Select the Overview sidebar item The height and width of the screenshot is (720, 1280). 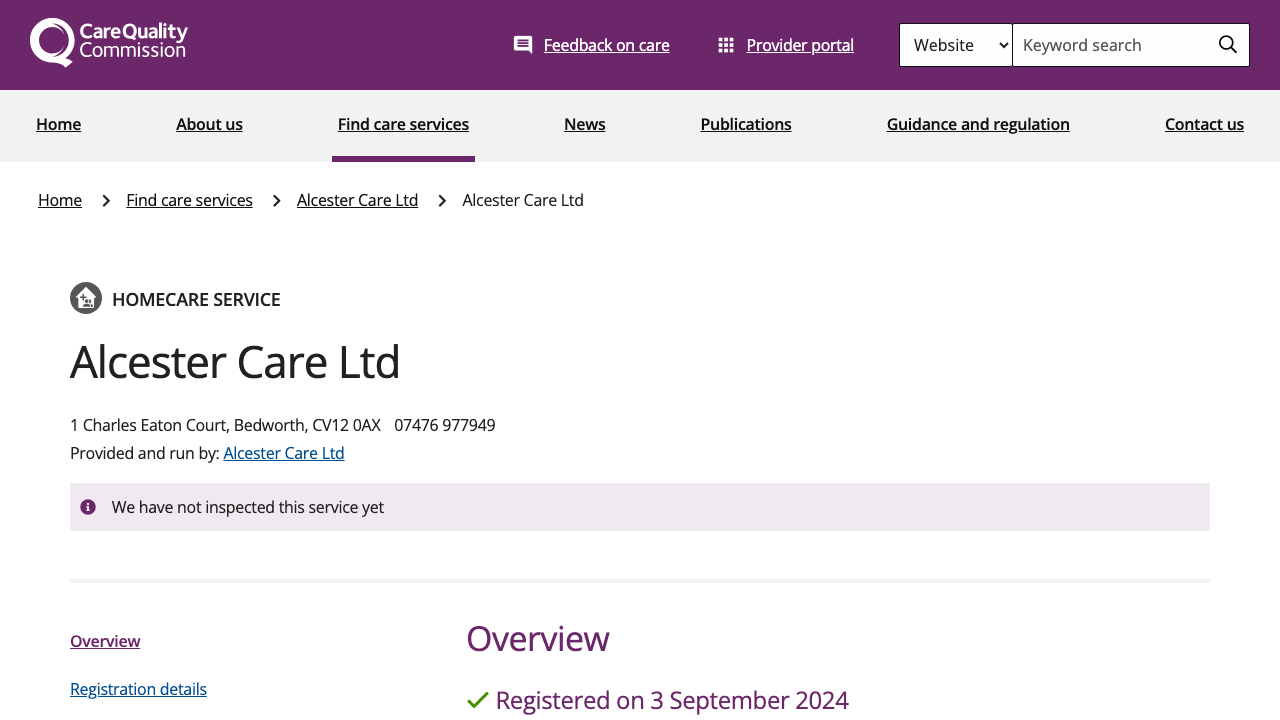coord(105,640)
